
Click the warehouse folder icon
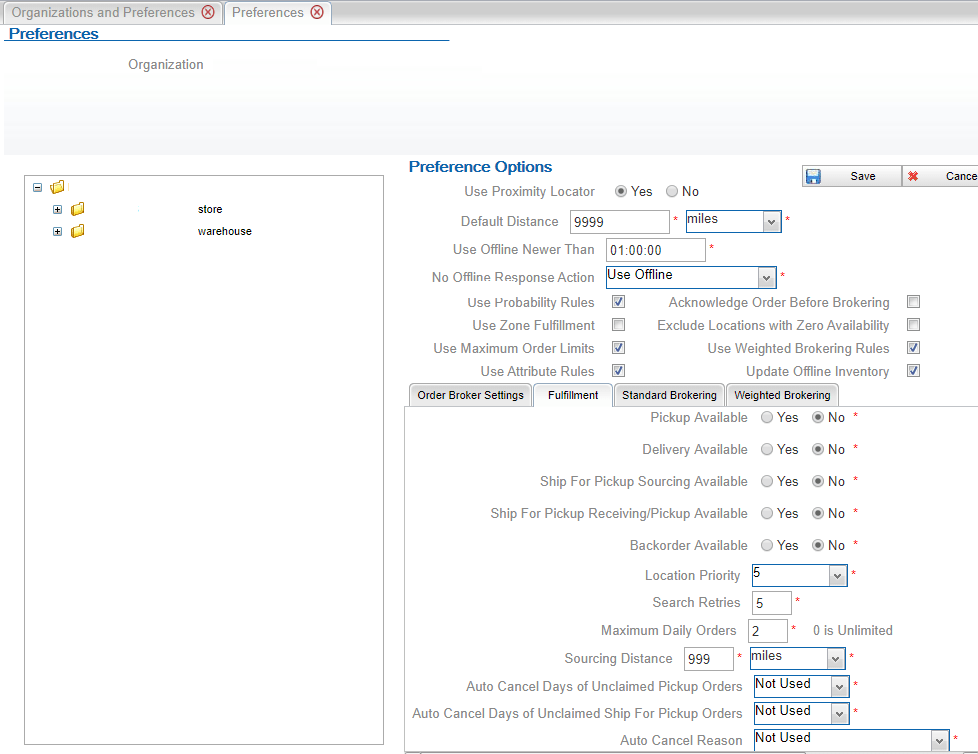[77, 231]
